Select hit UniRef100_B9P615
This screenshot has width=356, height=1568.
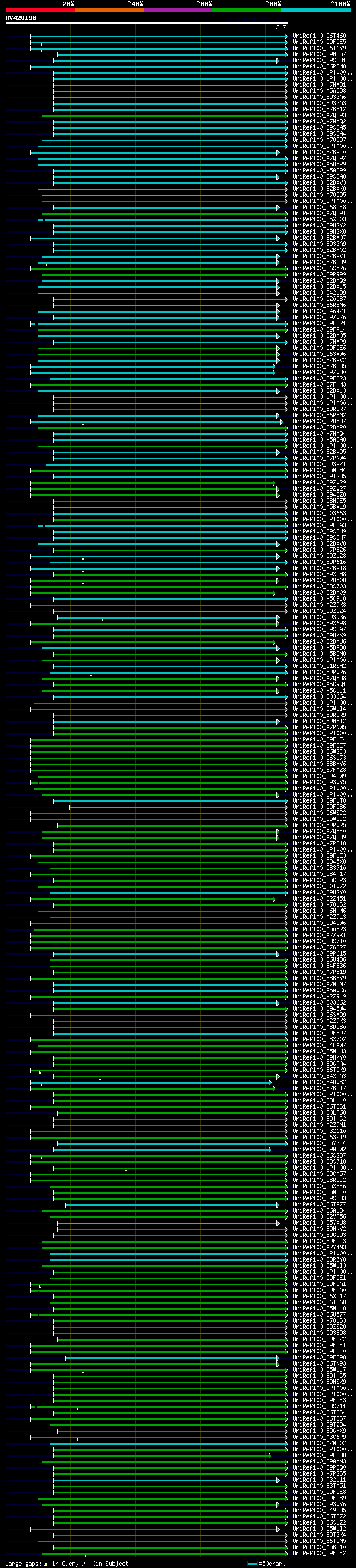pyautogui.click(x=319, y=953)
